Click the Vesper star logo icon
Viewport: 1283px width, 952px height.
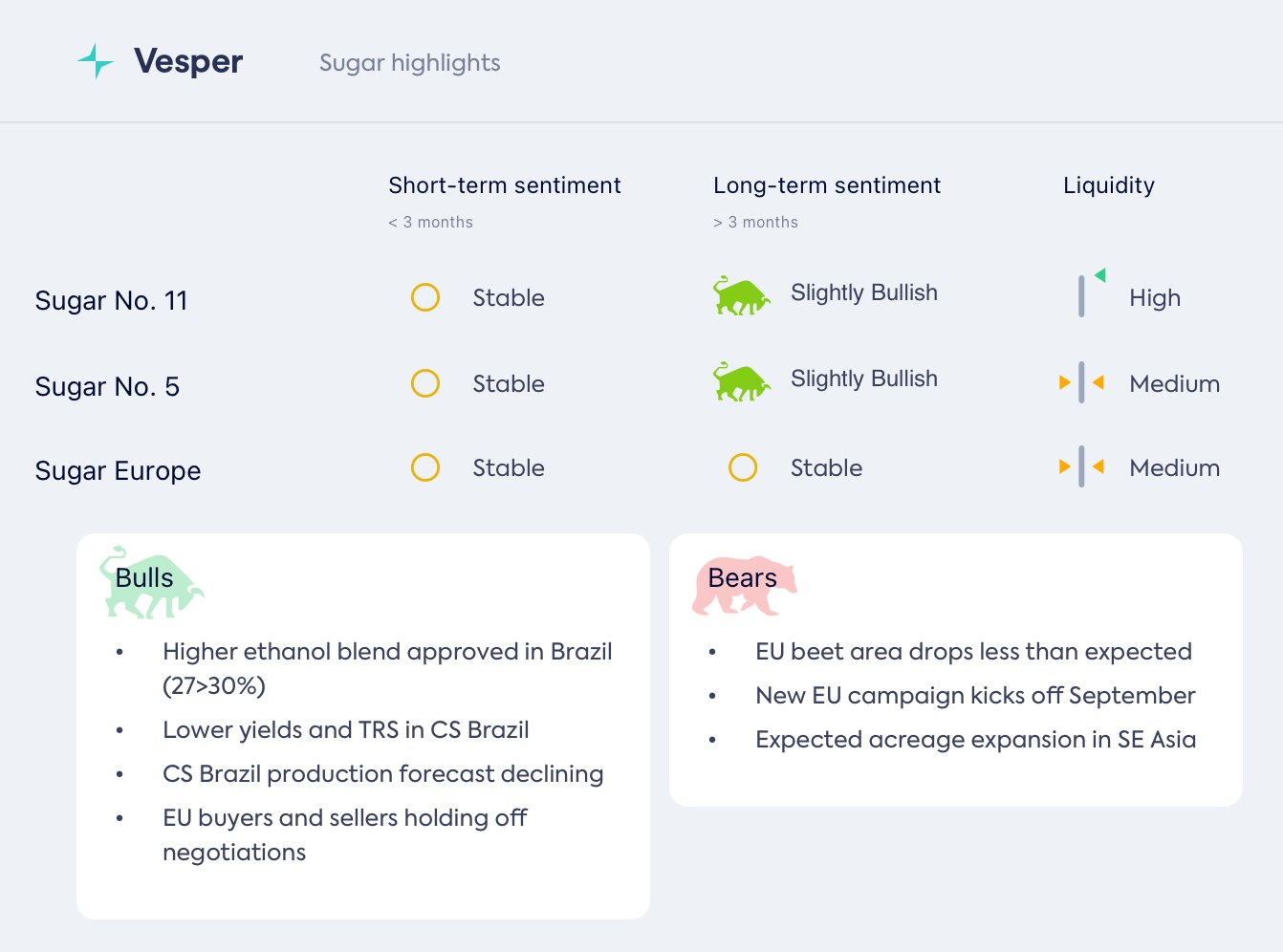click(96, 61)
